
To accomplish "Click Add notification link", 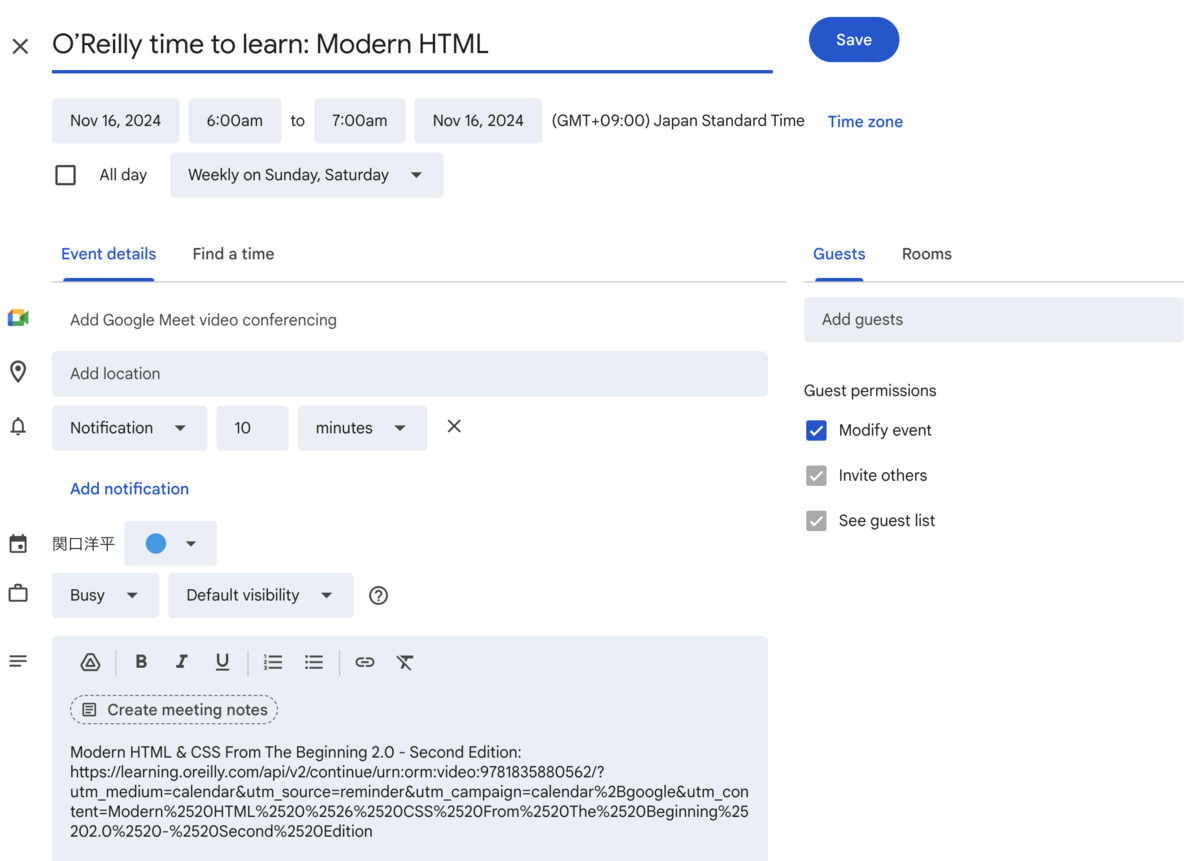I will click(x=129, y=489).
